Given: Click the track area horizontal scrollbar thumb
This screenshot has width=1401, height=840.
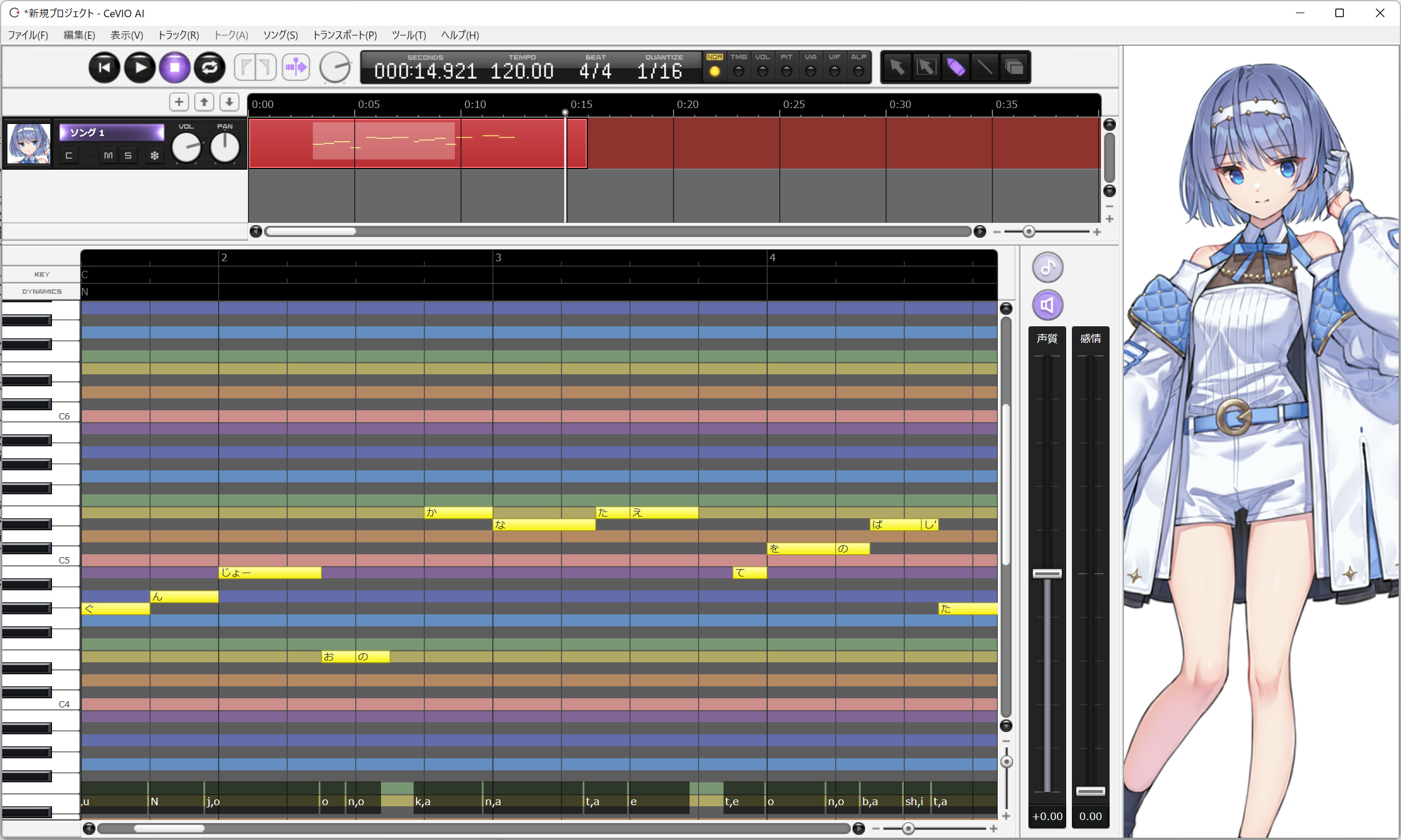Looking at the screenshot, I should (311, 231).
